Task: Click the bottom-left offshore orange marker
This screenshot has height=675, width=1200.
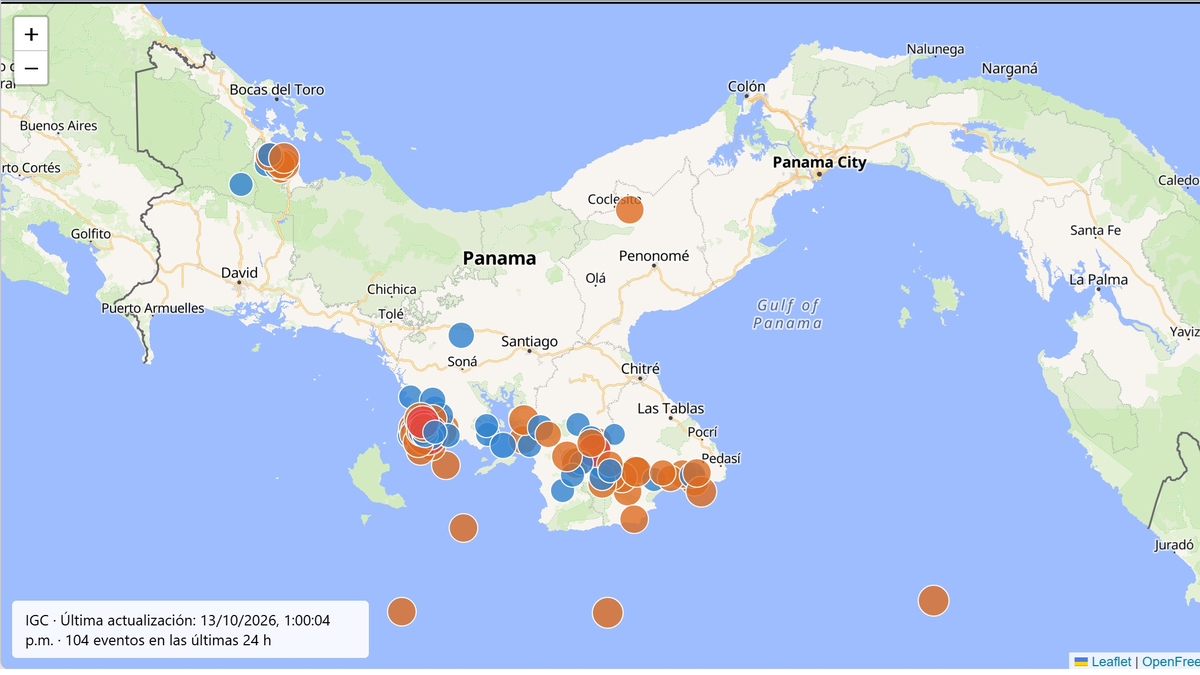Action: pyautogui.click(x=401, y=611)
